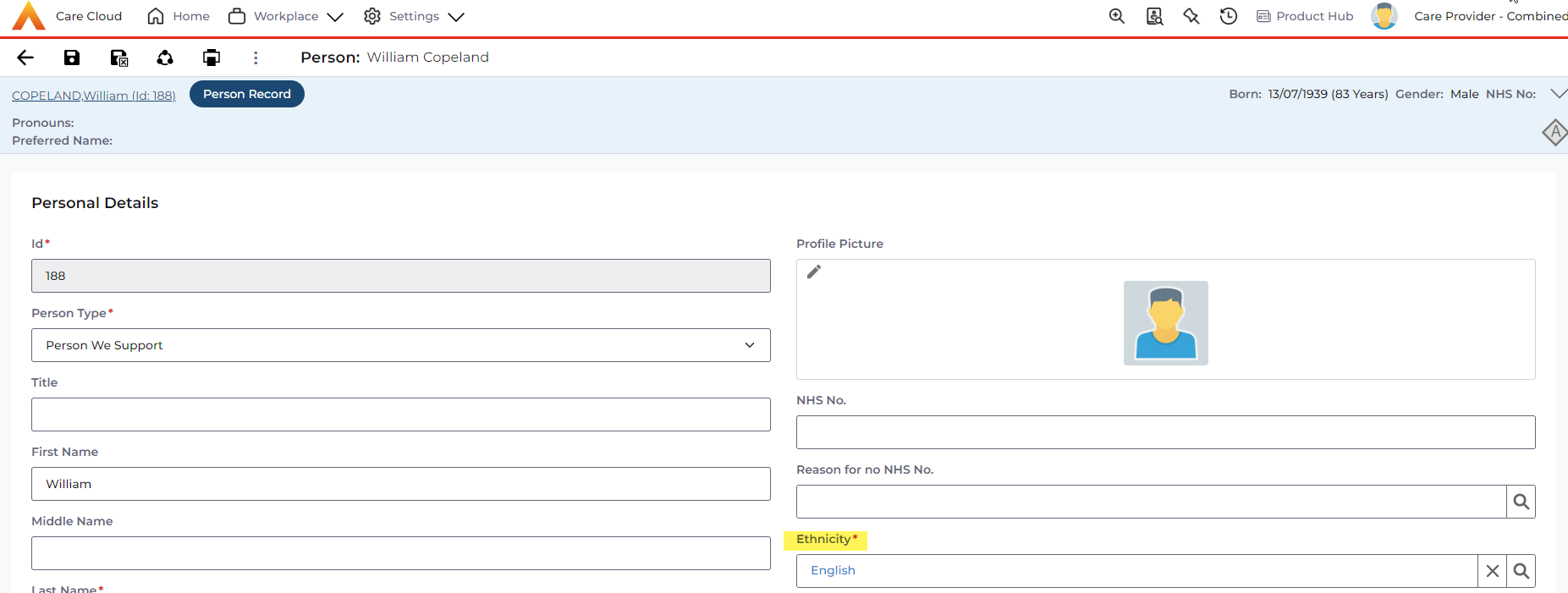Save the person record
Image resolution: width=1568 pixels, height=593 pixels.
pos(72,58)
